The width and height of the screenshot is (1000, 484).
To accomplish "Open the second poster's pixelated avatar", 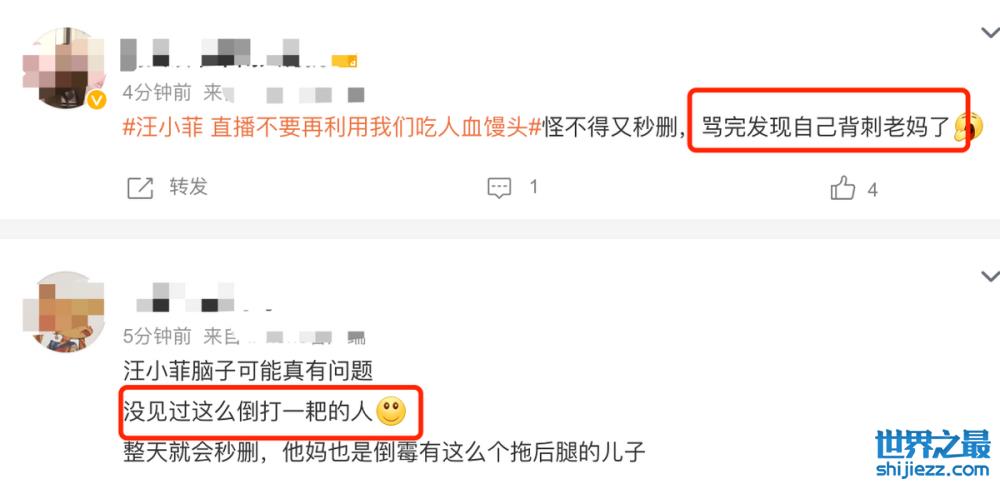I will pyautogui.click(x=63, y=311).
